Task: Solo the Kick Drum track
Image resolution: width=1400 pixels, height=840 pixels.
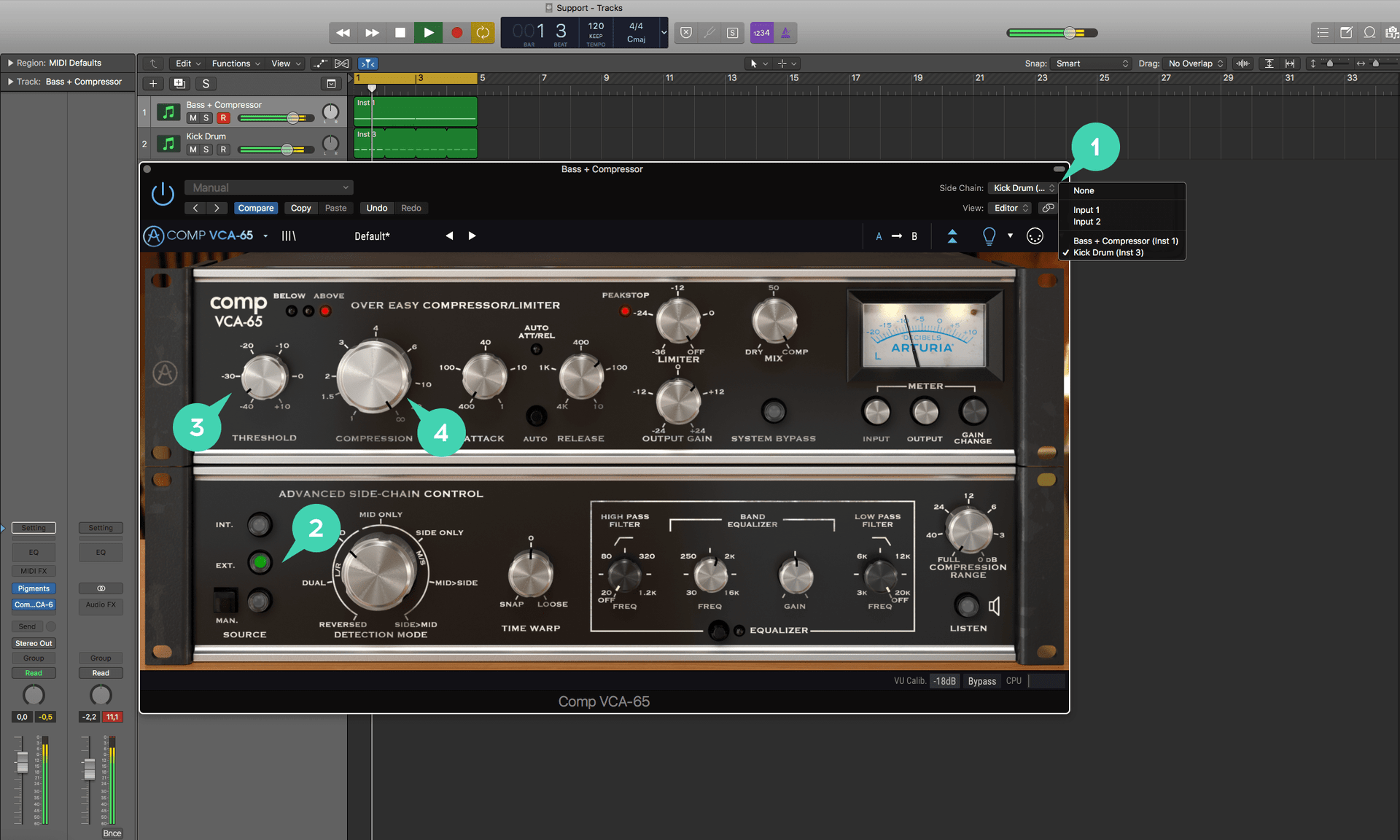Action: 206,149
